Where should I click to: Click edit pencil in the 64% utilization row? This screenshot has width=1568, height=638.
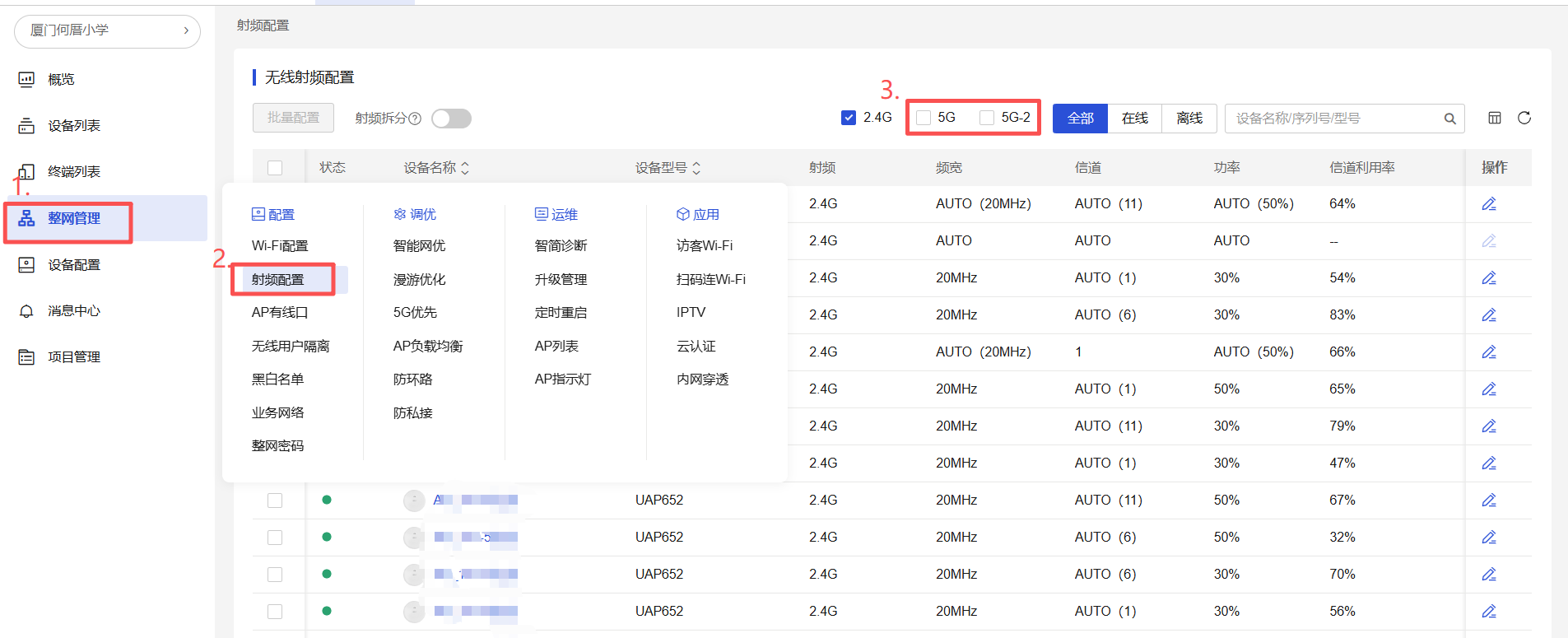click(1488, 204)
